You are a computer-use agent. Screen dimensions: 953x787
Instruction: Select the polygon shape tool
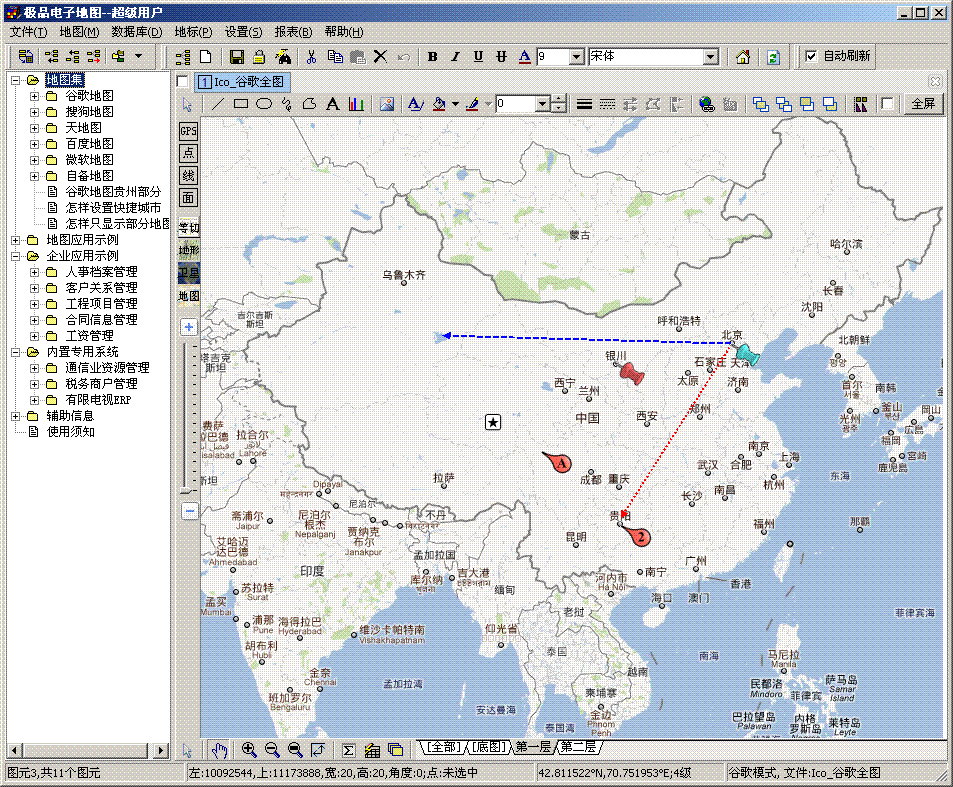309,104
